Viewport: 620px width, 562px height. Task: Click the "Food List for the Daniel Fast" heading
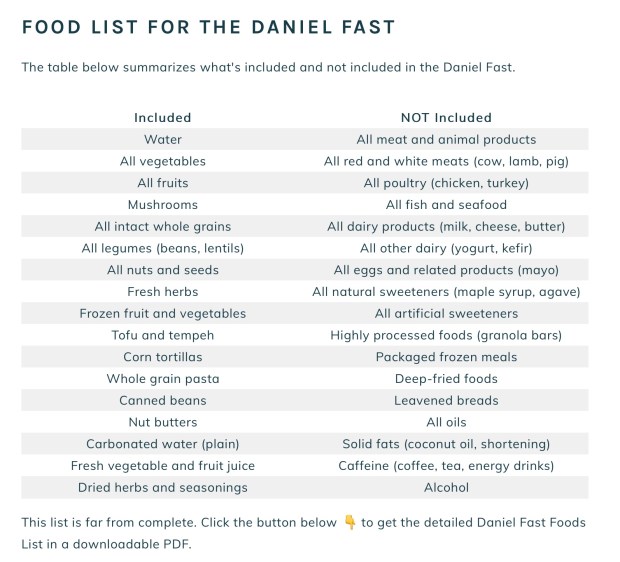pos(209,27)
